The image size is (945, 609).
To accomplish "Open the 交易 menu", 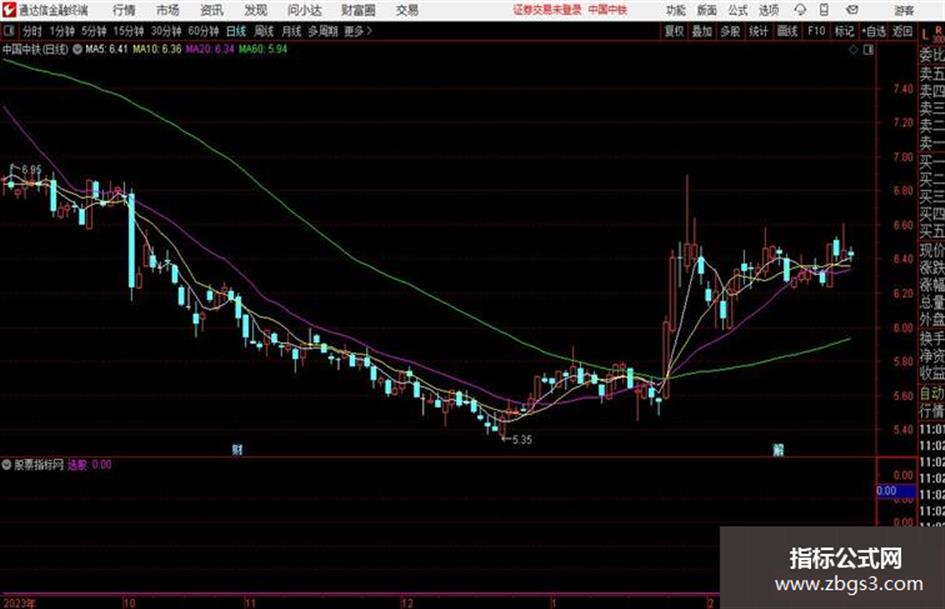I will pyautogui.click(x=407, y=10).
